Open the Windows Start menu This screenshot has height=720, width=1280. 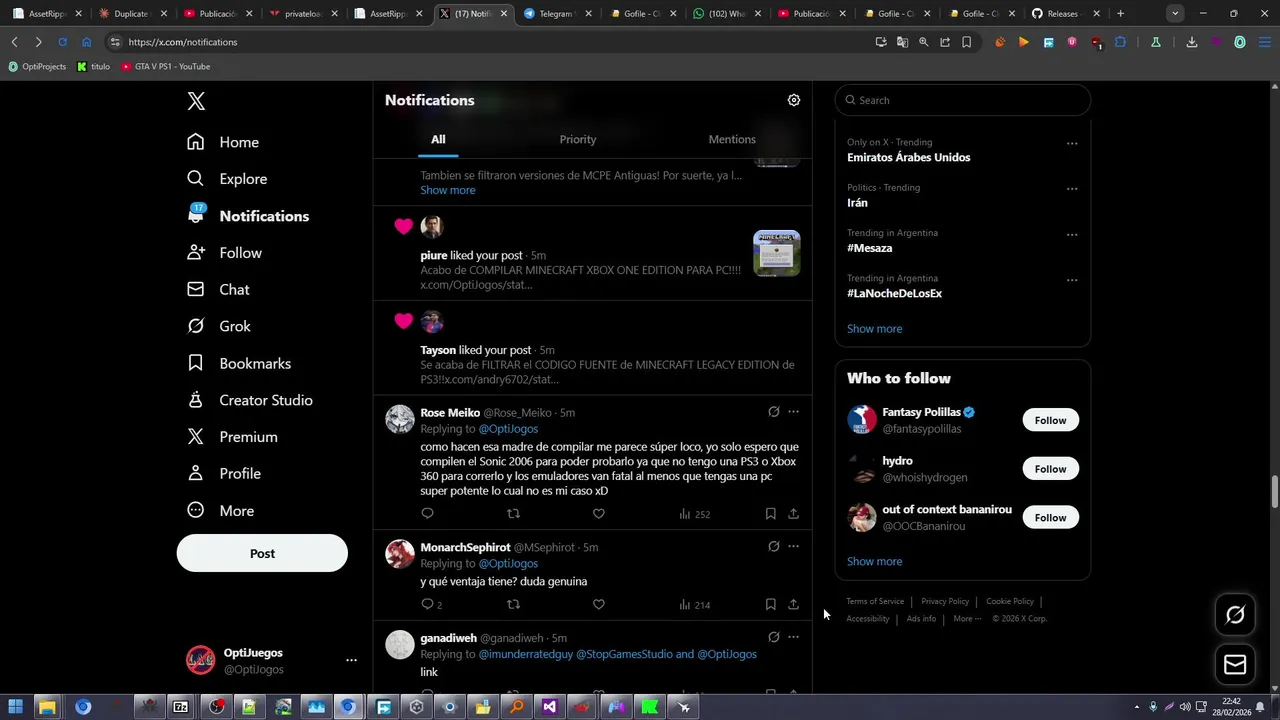pyautogui.click(x=15, y=707)
